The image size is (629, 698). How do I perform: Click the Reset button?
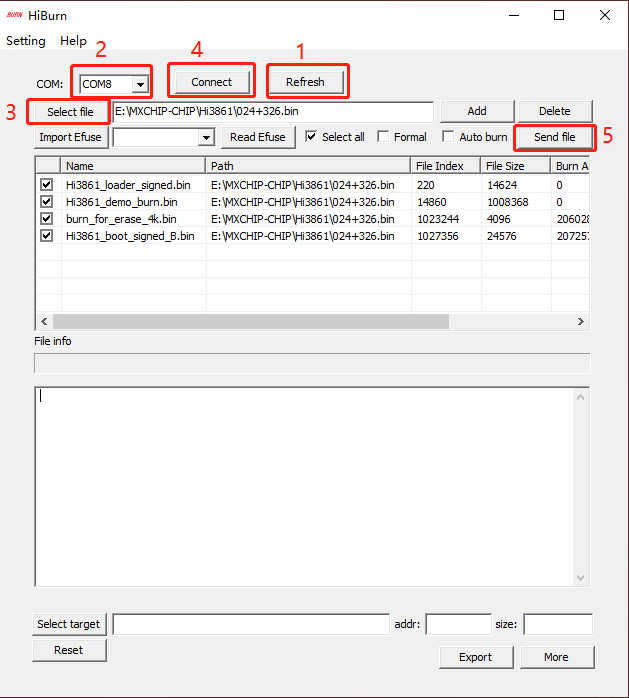tap(69, 650)
